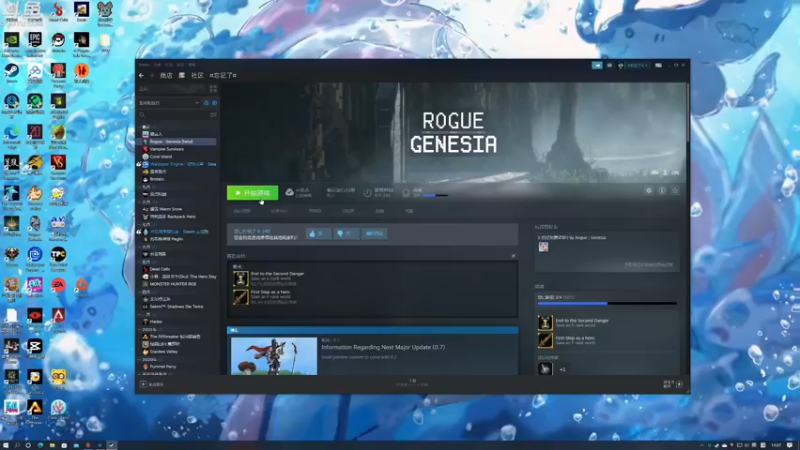This screenshot has height=450, width=800.
Task: Open advanced filter icon beside search
Action: point(213,115)
